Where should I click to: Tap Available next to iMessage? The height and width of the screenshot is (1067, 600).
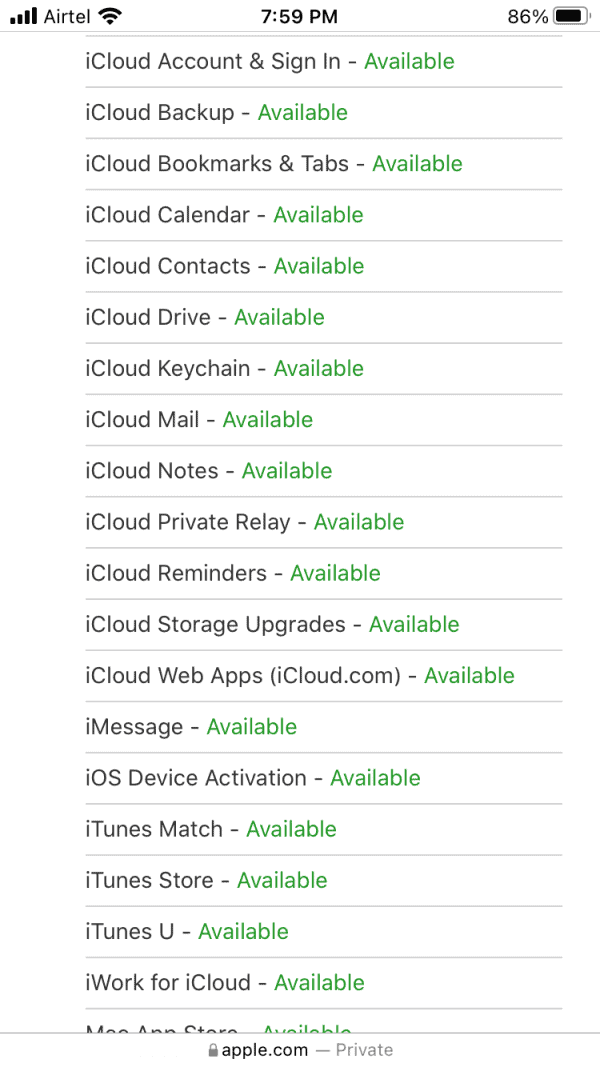251,726
